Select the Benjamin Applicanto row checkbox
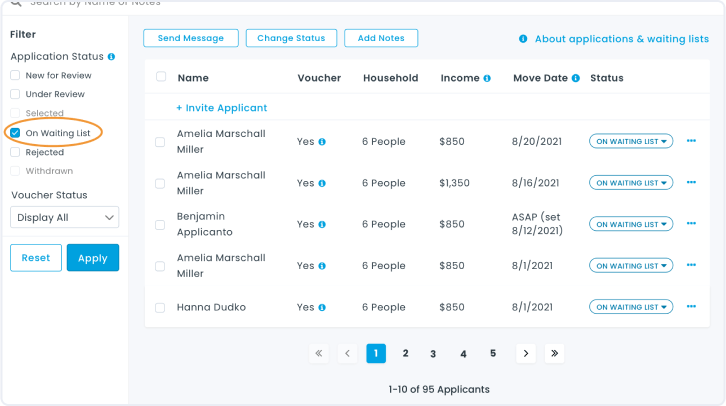 160,225
